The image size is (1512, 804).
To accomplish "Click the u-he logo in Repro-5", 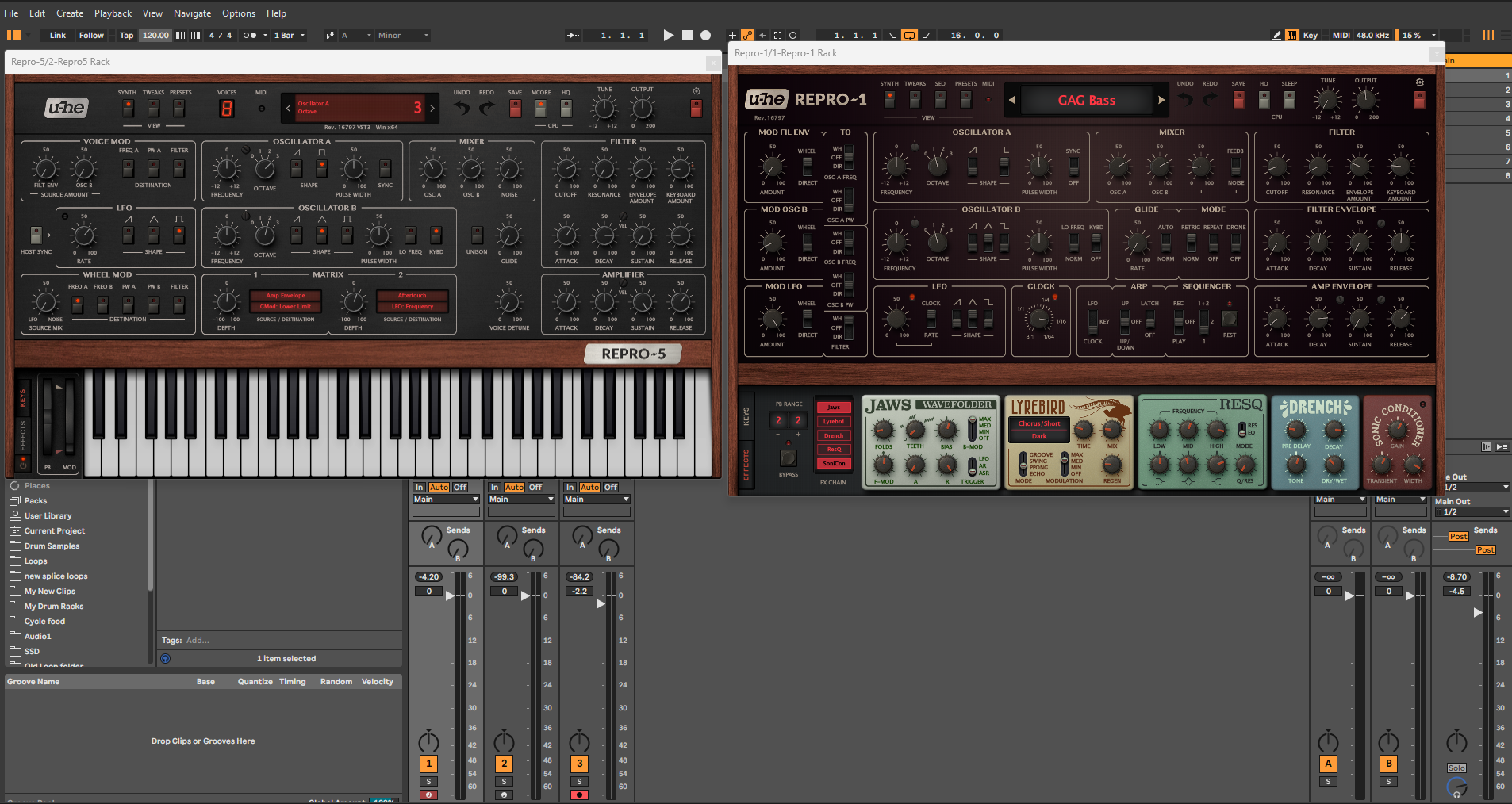I will (67, 108).
